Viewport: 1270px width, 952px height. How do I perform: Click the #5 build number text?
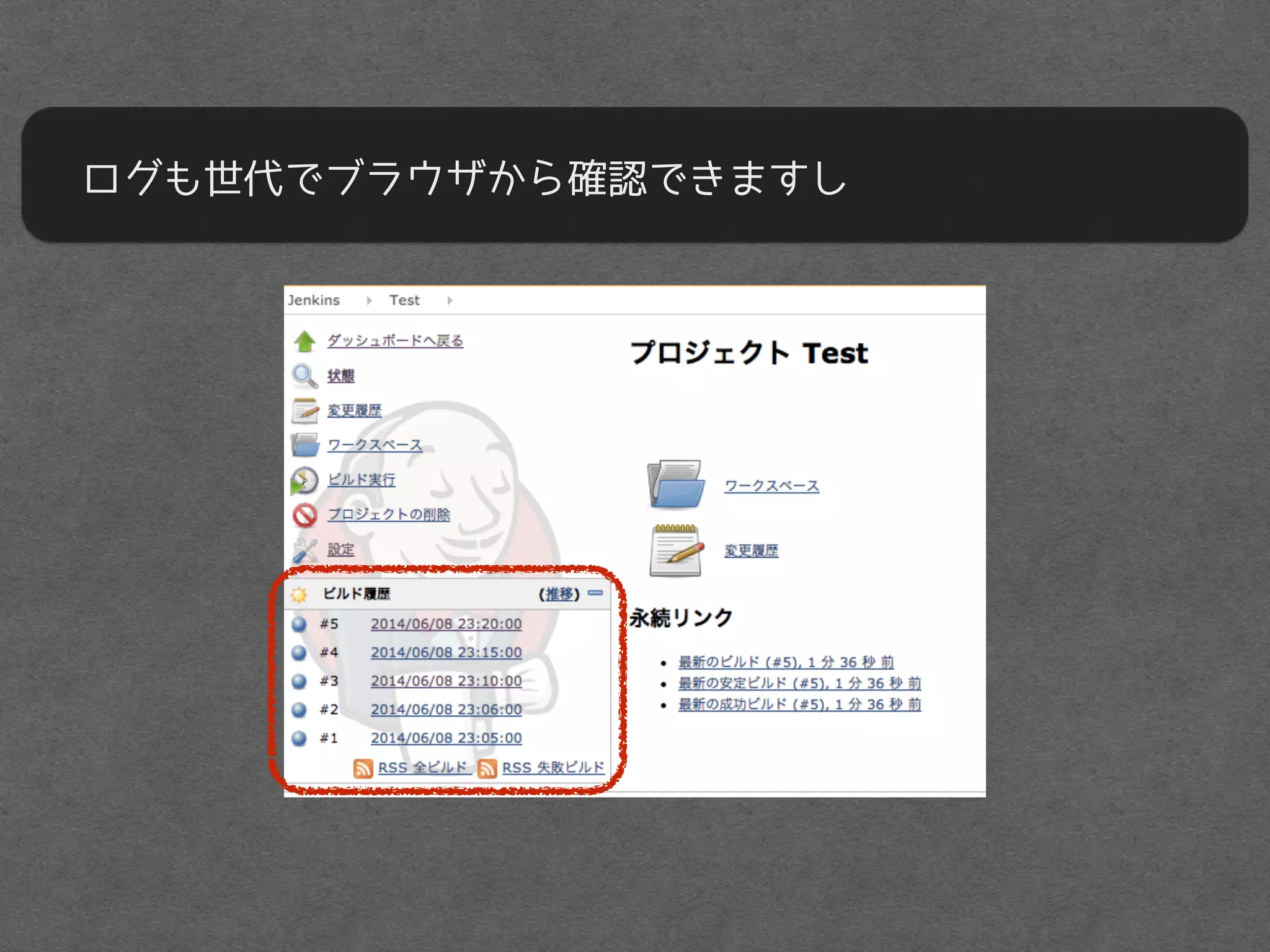coord(329,624)
